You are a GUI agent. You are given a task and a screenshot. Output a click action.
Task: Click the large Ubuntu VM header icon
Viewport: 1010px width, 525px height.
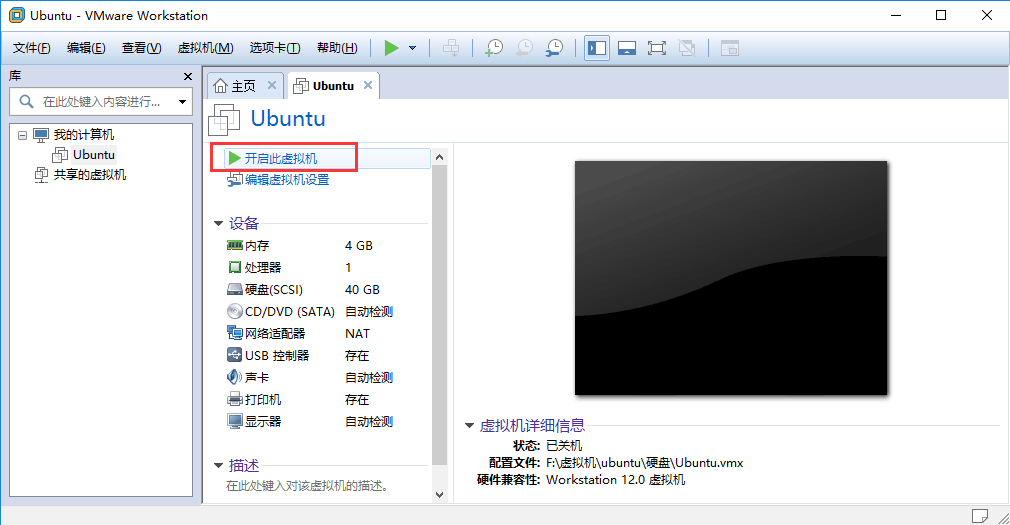pos(224,119)
